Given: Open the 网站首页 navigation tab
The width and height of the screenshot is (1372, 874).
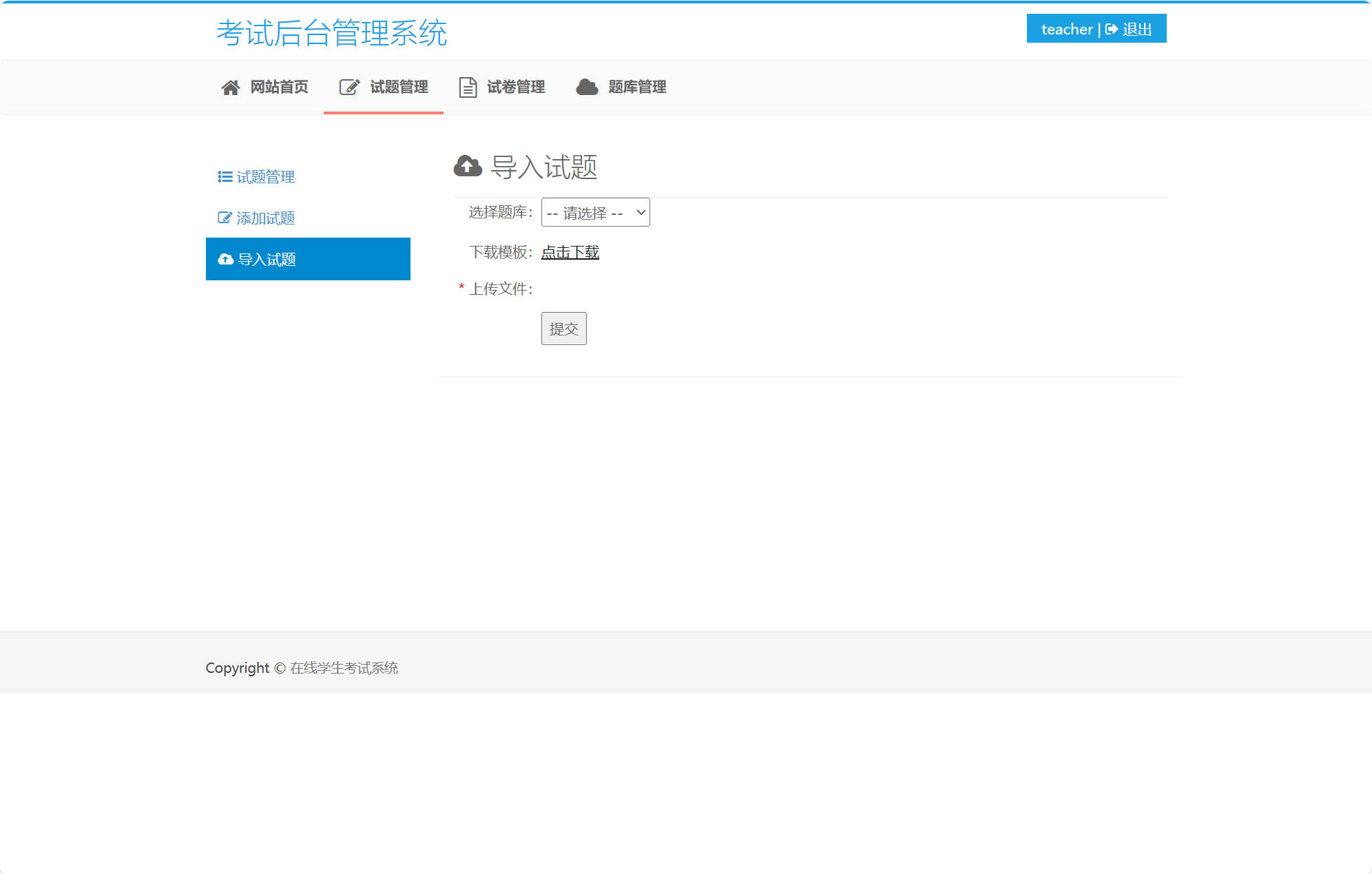Looking at the screenshot, I should tap(278, 87).
